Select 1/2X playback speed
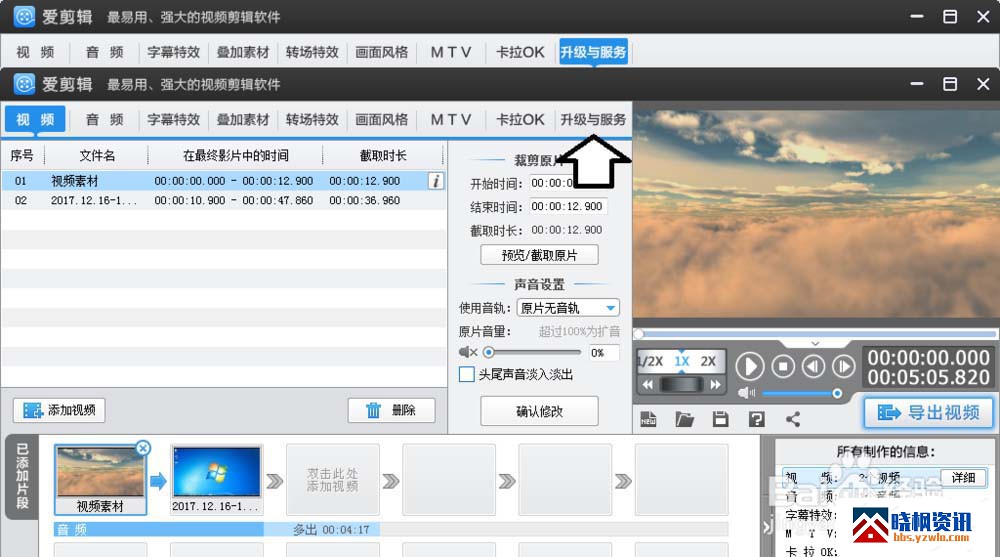Viewport: 1000px width, 557px height. click(x=651, y=361)
